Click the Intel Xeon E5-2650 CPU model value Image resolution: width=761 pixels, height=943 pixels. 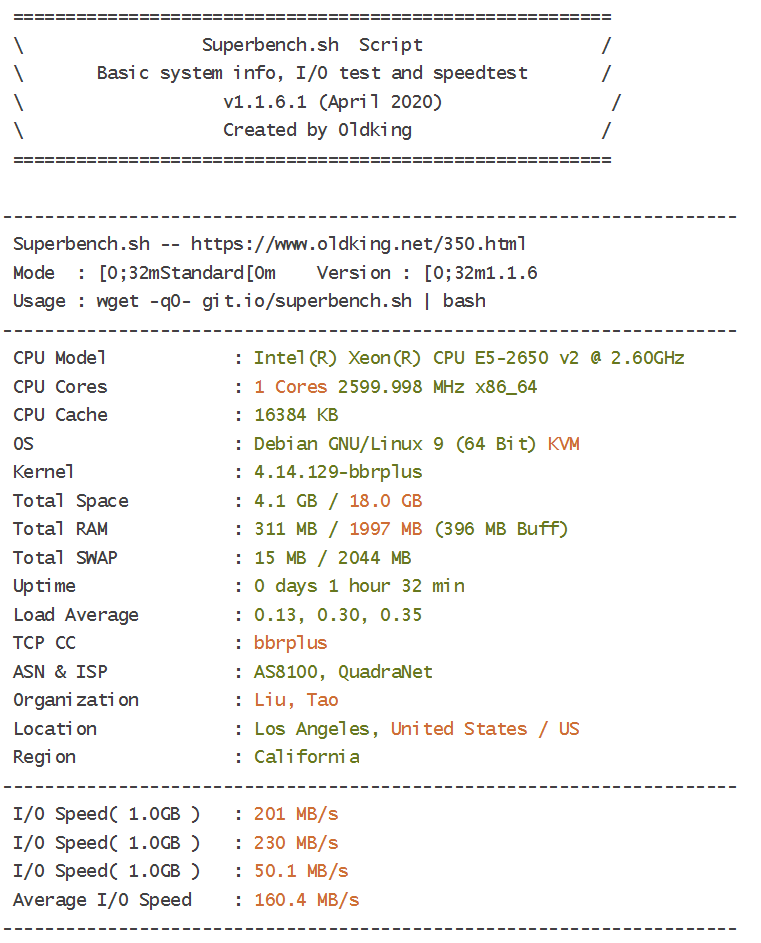click(469, 358)
